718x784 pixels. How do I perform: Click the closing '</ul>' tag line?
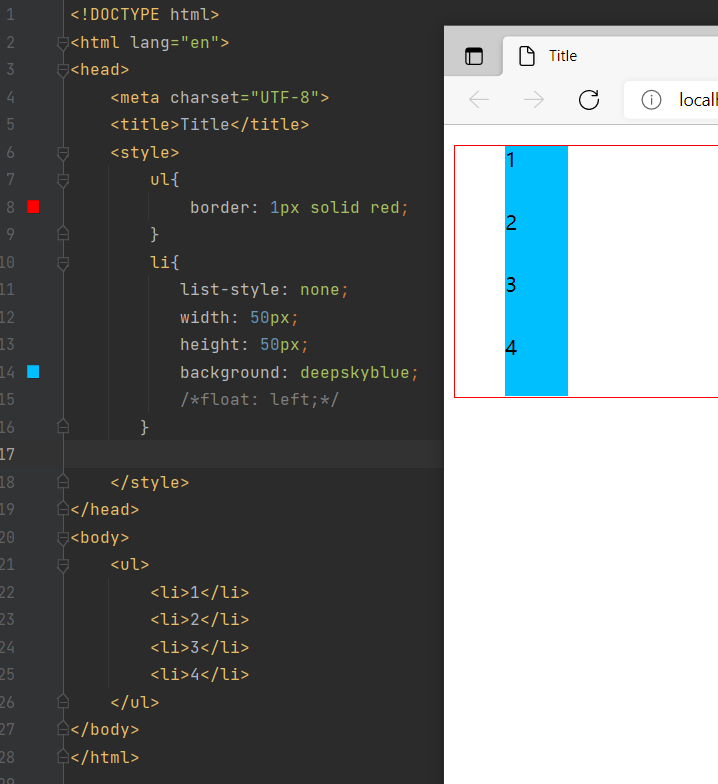pyautogui.click(x=135, y=702)
